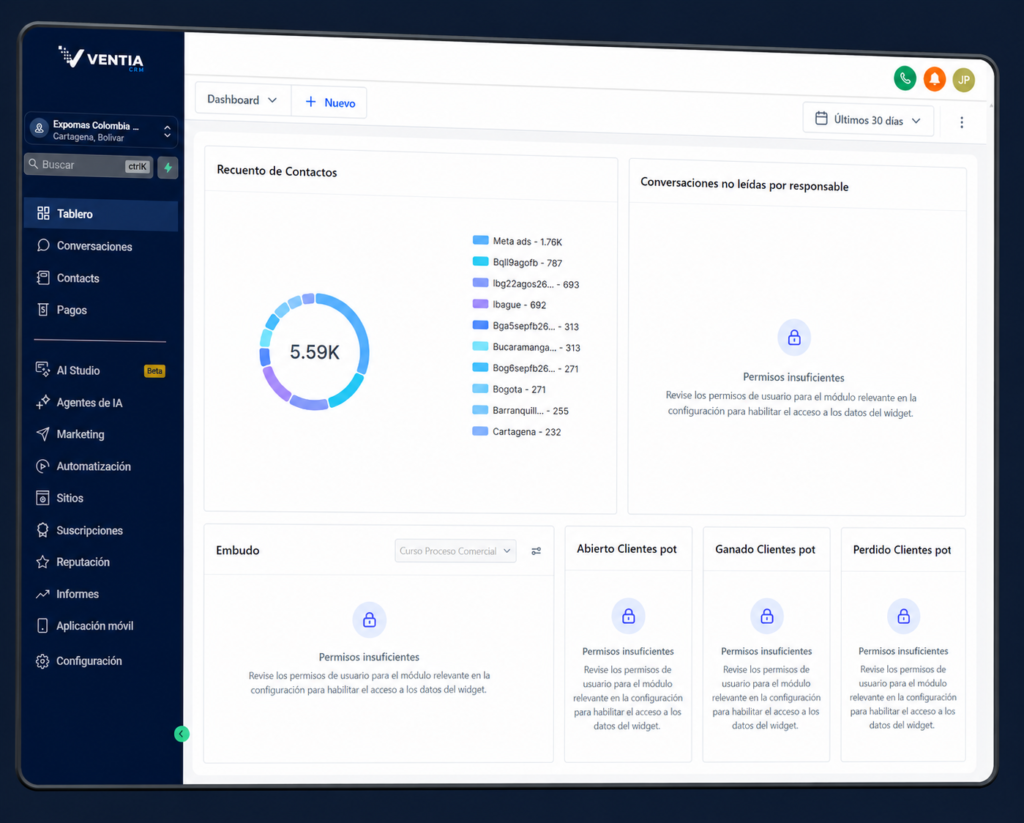Click the Ventia CRM logo
Screen dimensions: 1024x823
(x=101, y=59)
